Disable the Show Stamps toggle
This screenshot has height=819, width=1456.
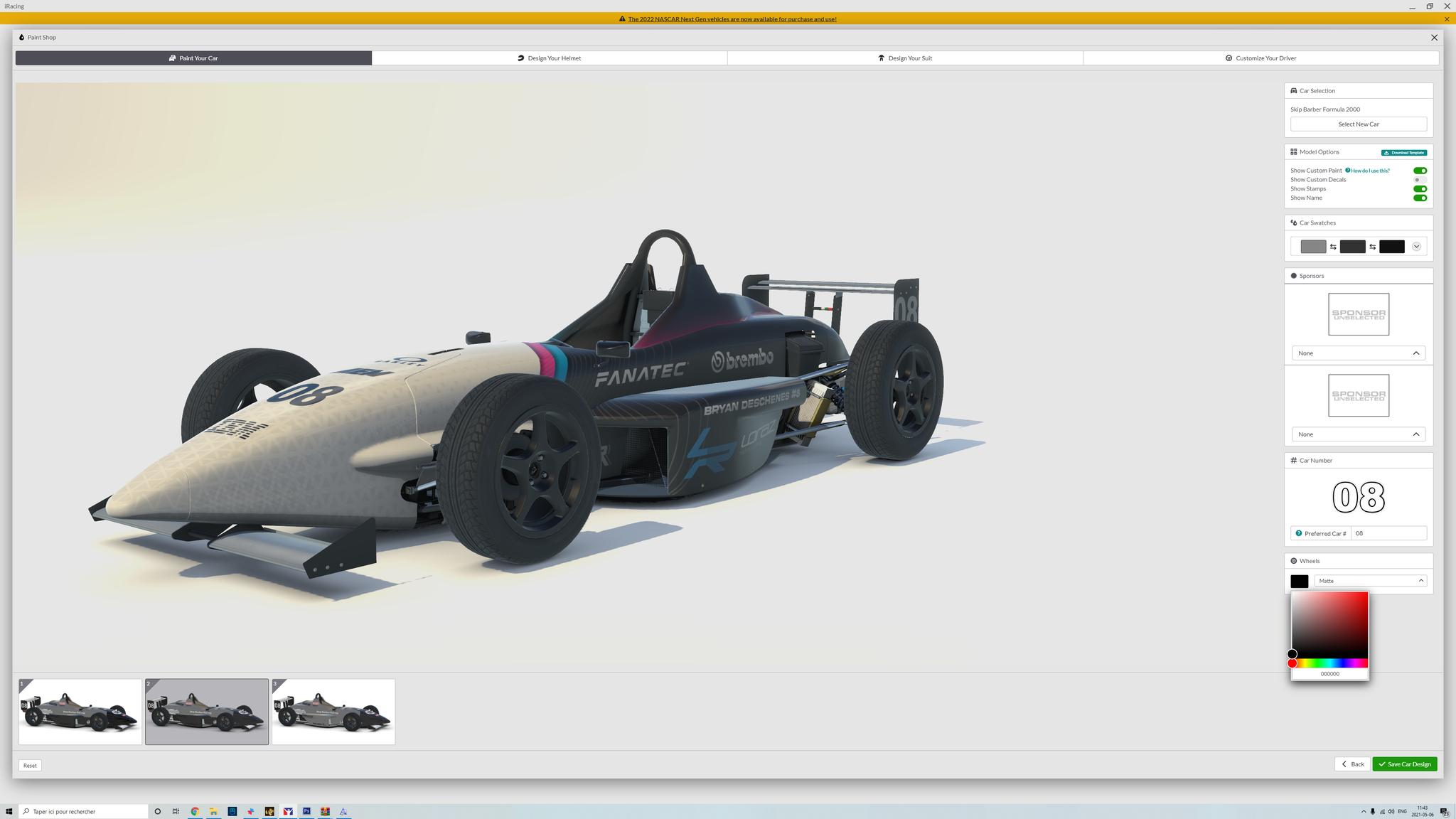click(x=1420, y=188)
